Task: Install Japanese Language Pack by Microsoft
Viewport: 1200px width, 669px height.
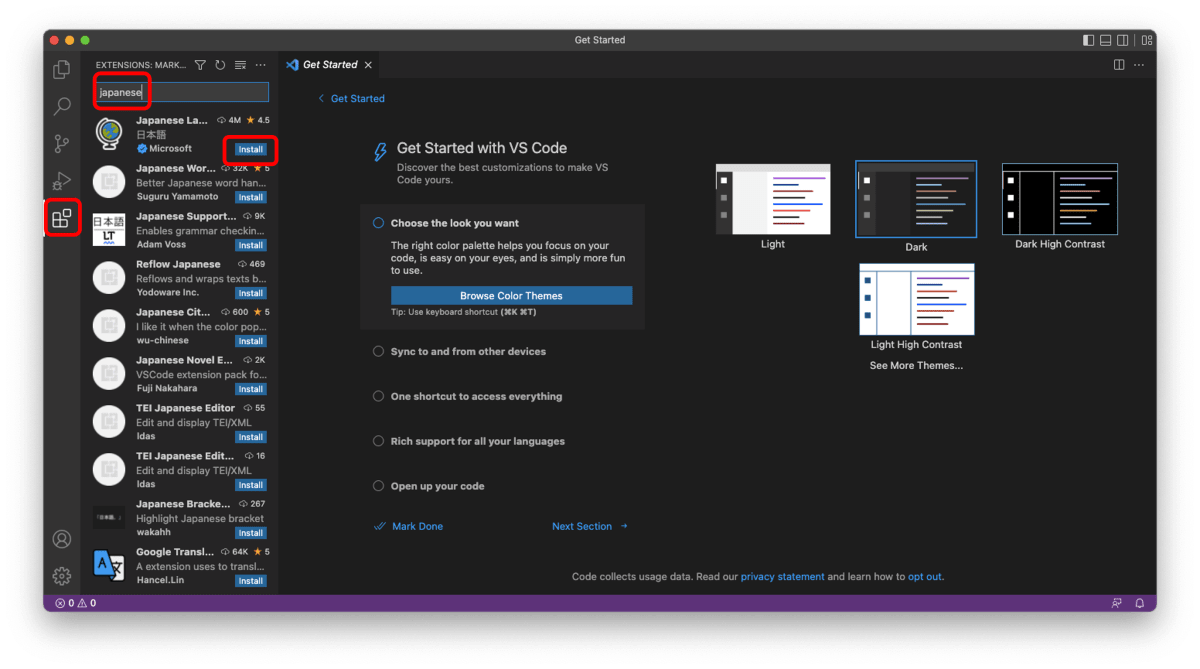Action: (x=250, y=149)
